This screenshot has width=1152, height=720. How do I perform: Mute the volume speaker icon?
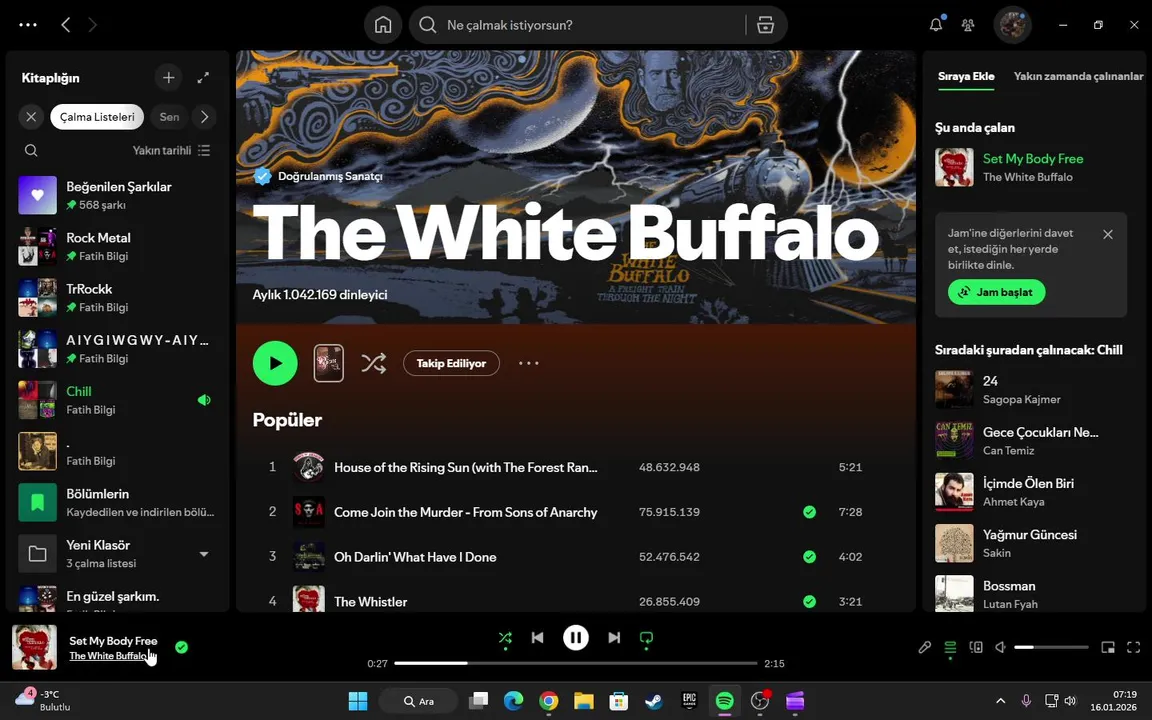(x=1000, y=647)
